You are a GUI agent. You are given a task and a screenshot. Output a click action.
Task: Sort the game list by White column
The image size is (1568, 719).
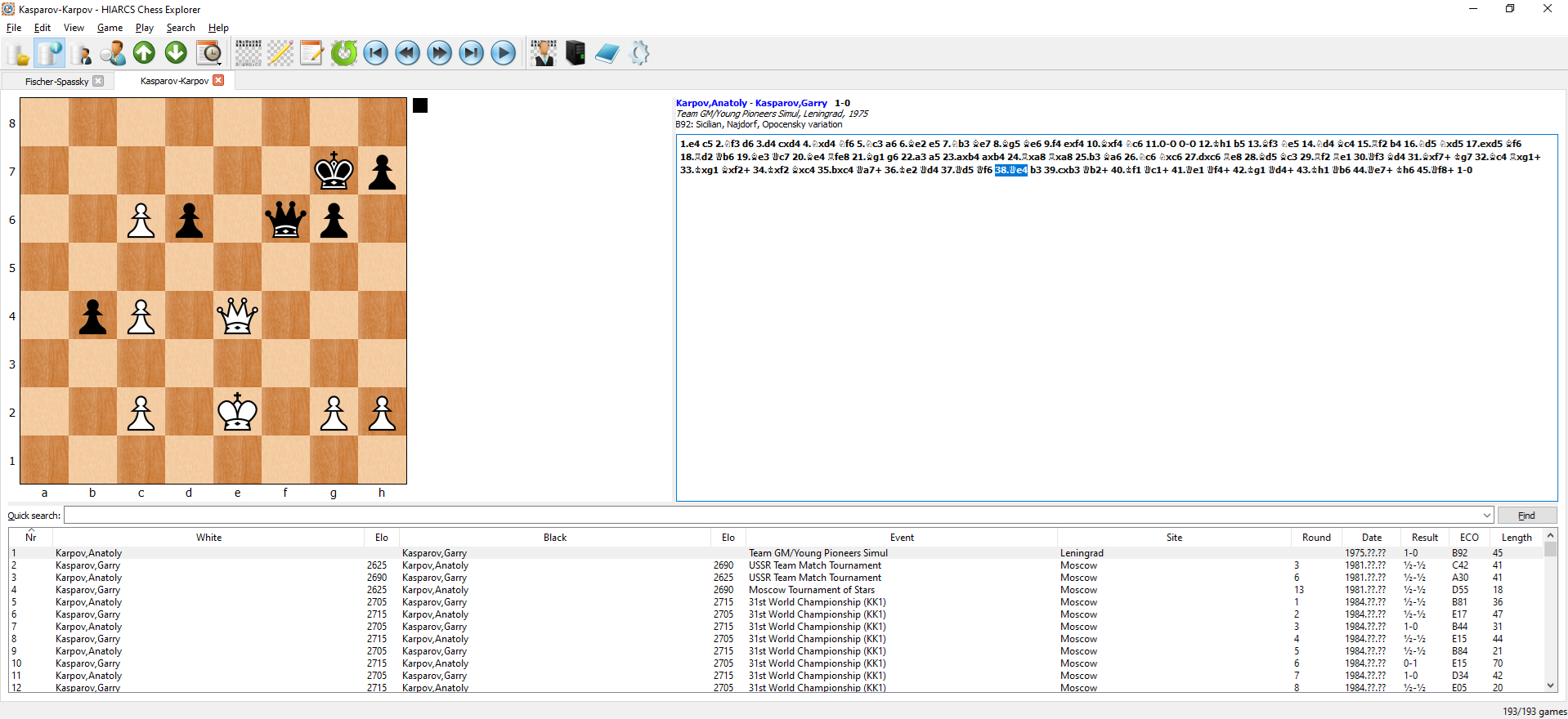point(208,538)
